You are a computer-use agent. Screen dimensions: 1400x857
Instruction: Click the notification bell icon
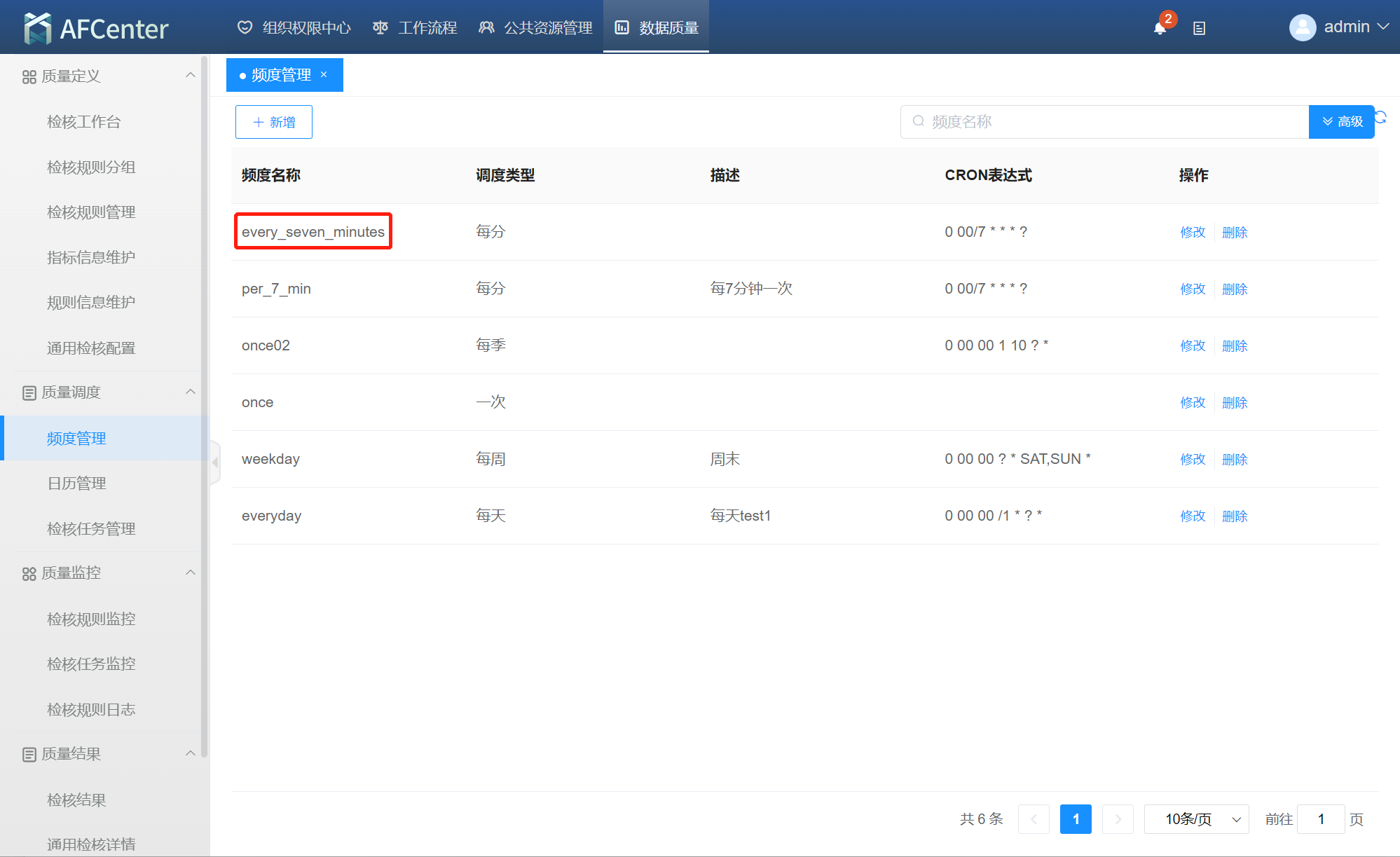[x=1160, y=28]
